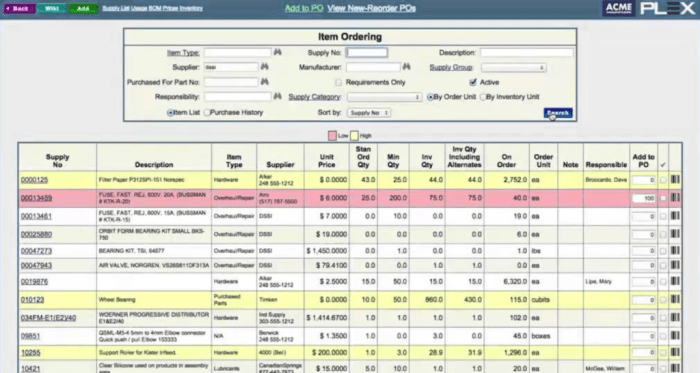The width and height of the screenshot is (700, 373).
Task: Click barcode icon for supply 09851
Action: coord(675,336)
